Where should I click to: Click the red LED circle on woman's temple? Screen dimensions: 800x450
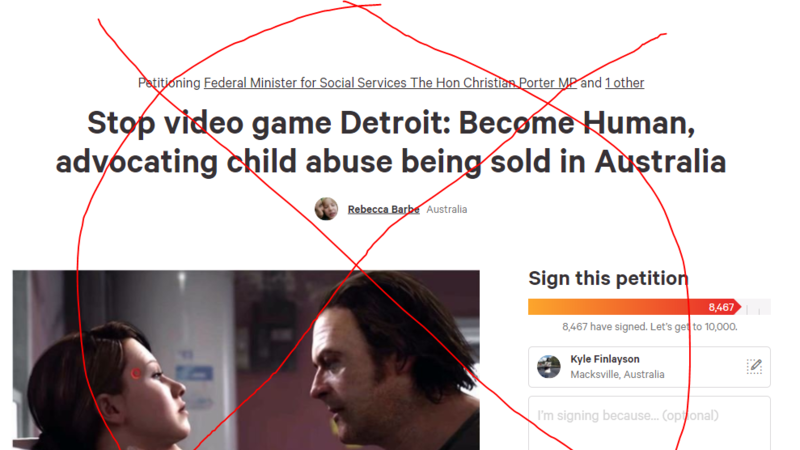[x=136, y=373]
